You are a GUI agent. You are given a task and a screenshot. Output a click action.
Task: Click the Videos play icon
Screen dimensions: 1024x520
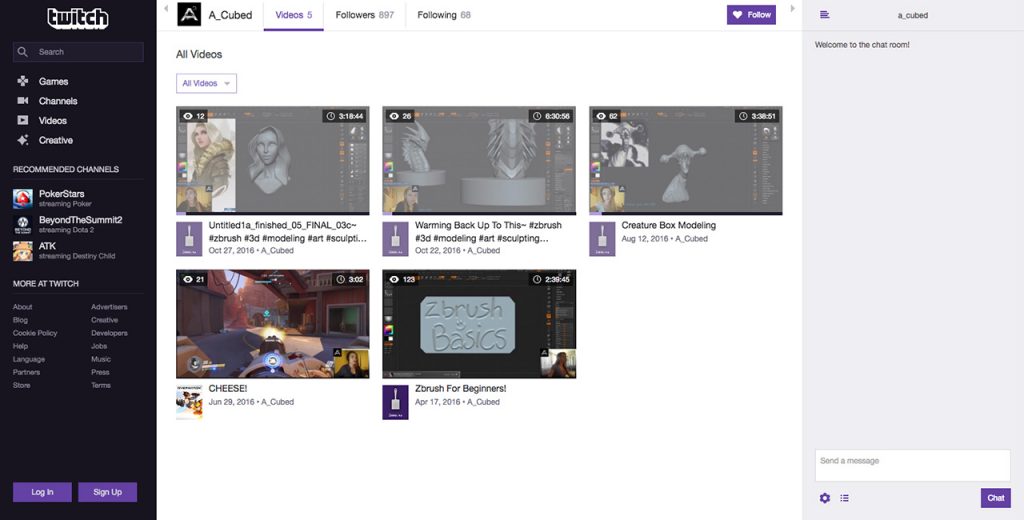23,120
